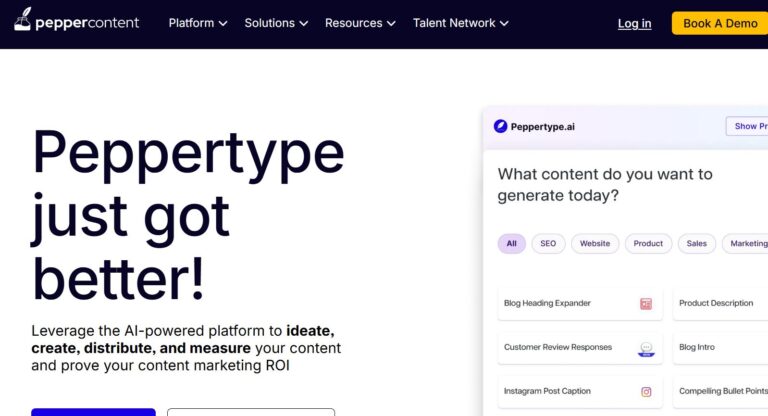Click the Book A Demo button
This screenshot has width=768, height=416.
[720, 23]
